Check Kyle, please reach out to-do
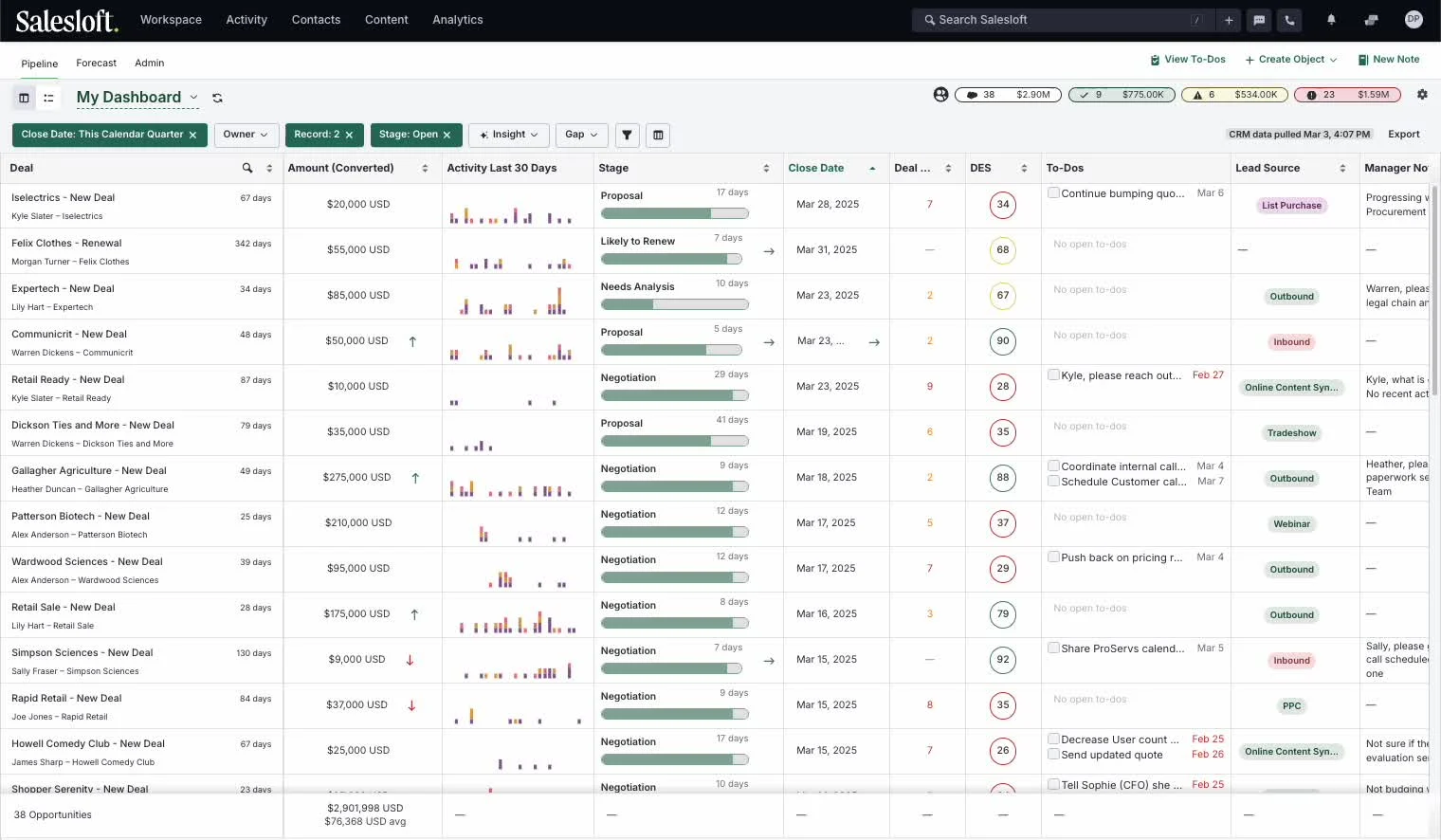Screen dimensions: 1441x840 coord(1053,374)
